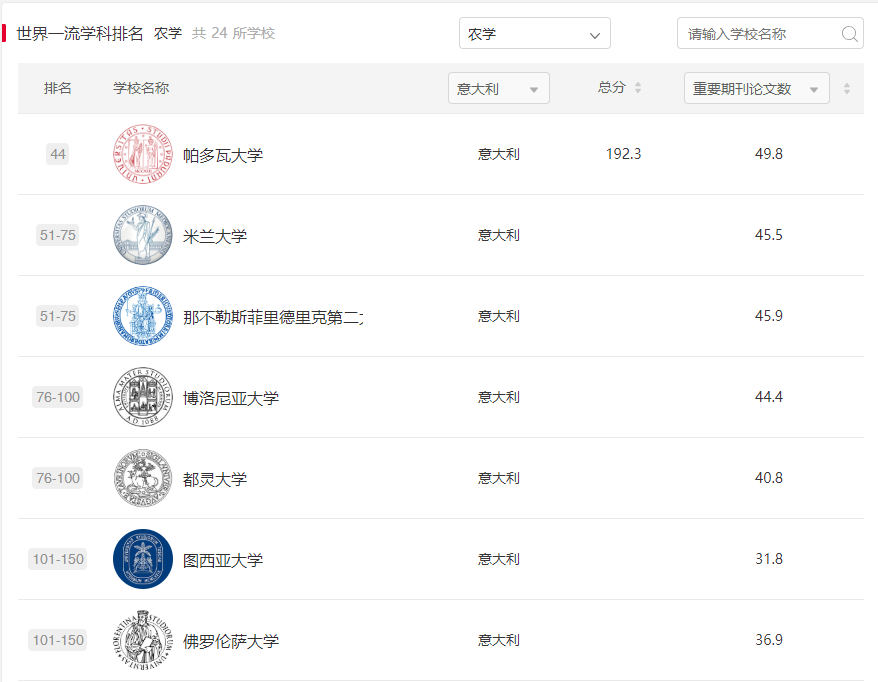Viewport: 878px width, 682px height.
Task: Click the Tuscia University blue logo
Action: point(142,559)
